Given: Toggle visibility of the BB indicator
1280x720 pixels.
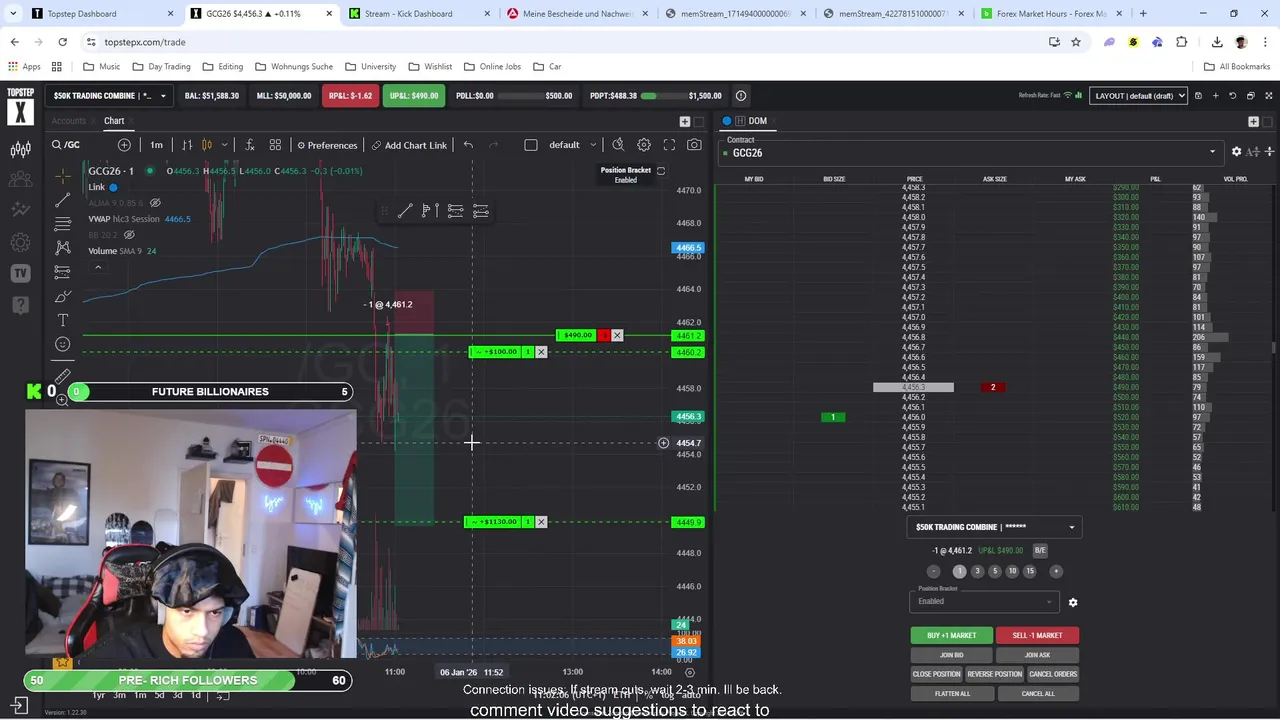Looking at the screenshot, I should pyautogui.click(x=129, y=235).
